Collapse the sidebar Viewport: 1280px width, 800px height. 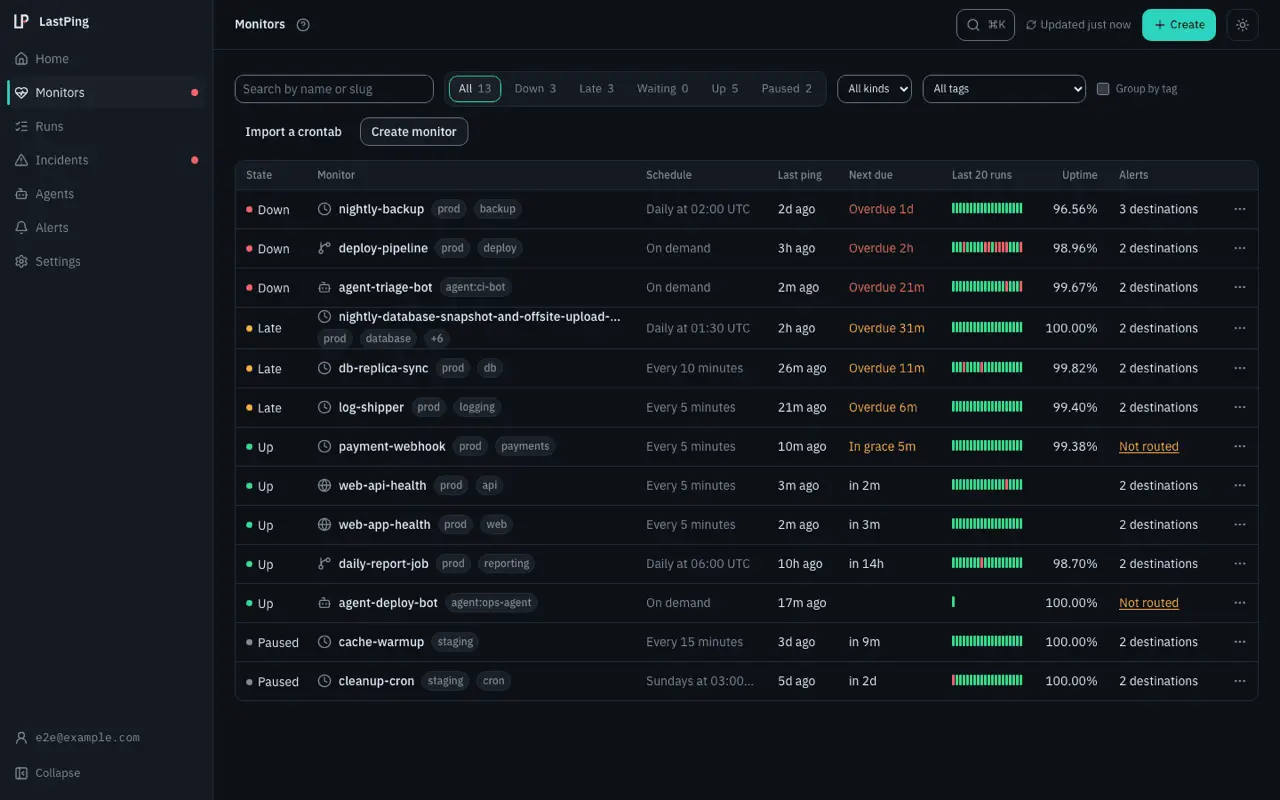[47, 773]
